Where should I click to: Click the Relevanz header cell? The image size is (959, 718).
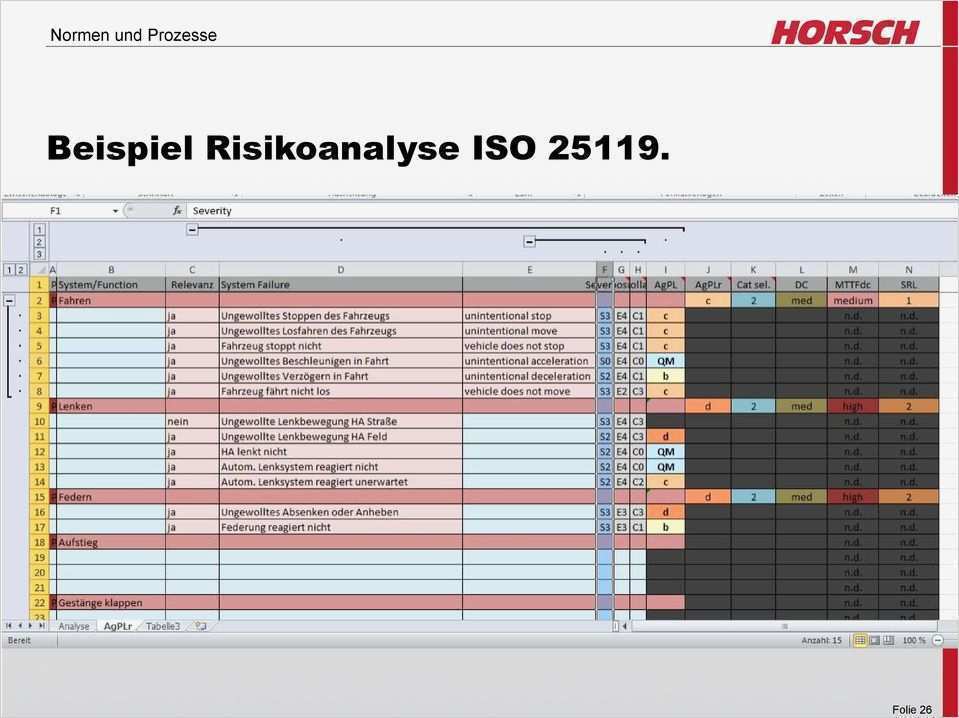tap(192, 284)
